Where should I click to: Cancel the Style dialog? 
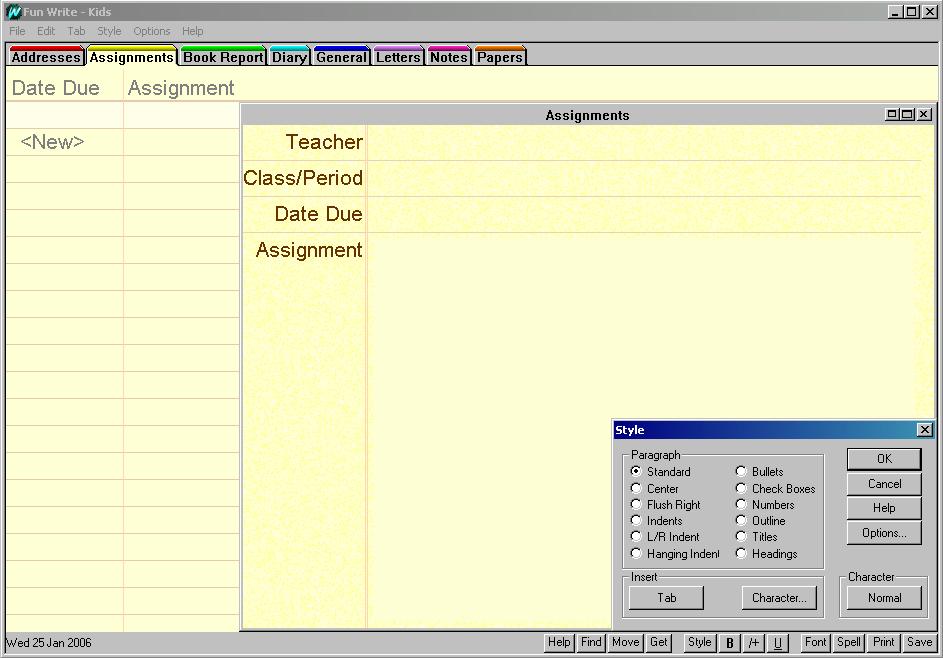click(884, 484)
